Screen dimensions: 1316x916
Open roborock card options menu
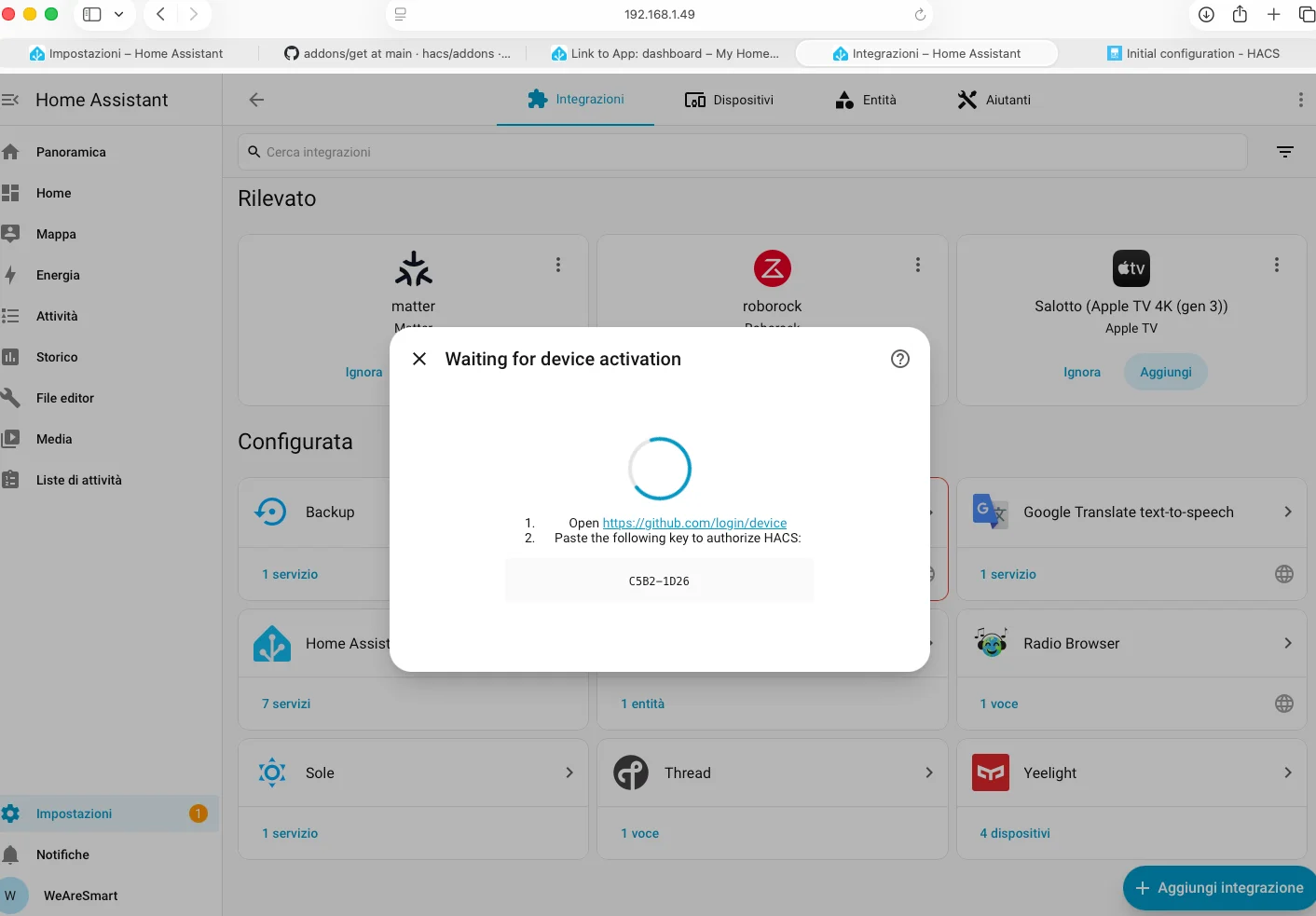(x=918, y=265)
